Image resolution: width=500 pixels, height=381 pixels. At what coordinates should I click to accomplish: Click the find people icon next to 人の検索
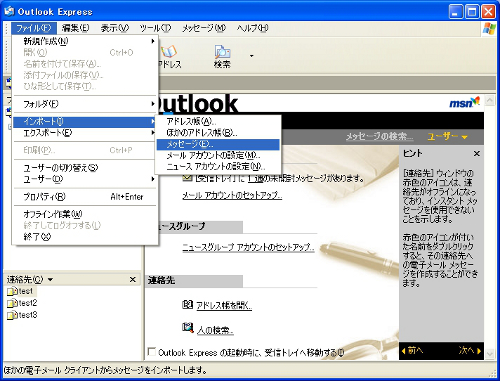(x=188, y=328)
